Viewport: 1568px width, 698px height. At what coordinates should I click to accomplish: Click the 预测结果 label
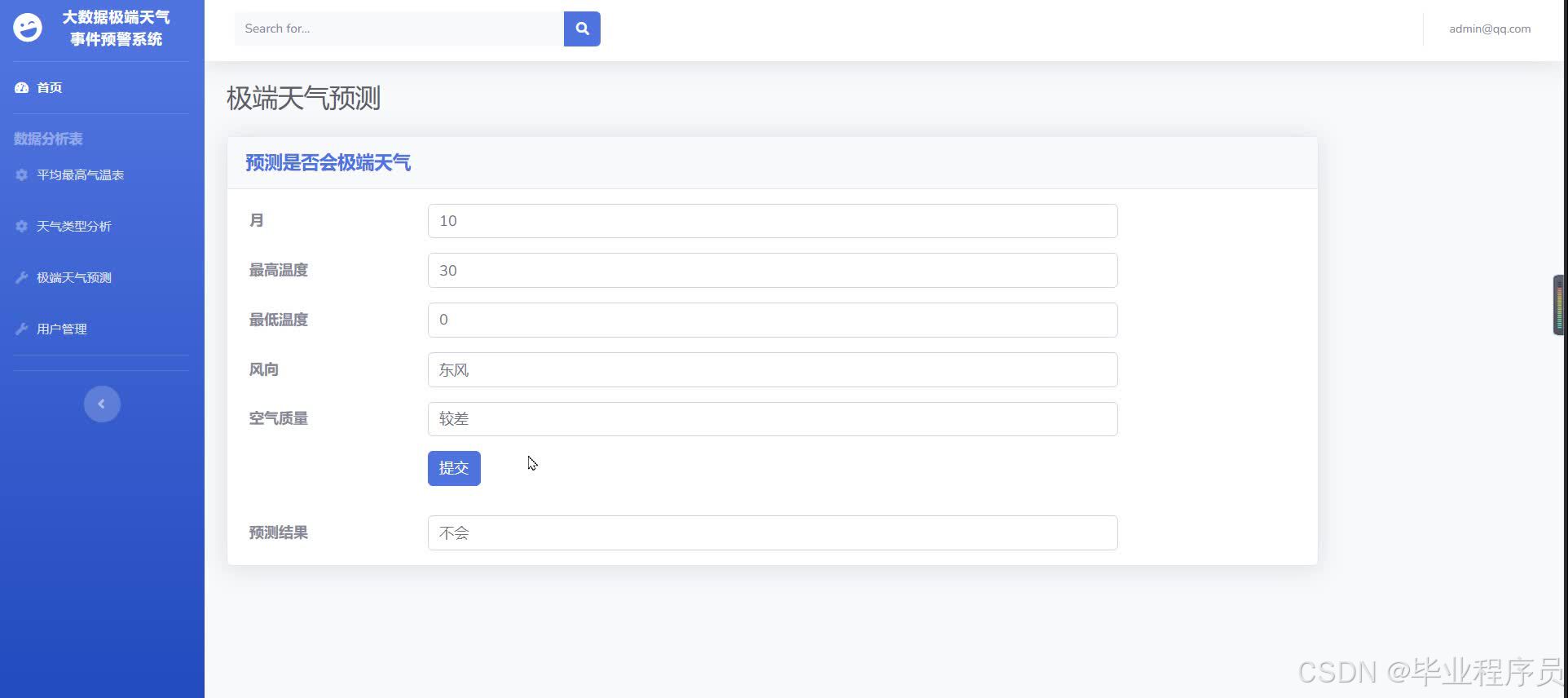(x=279, y=532)
